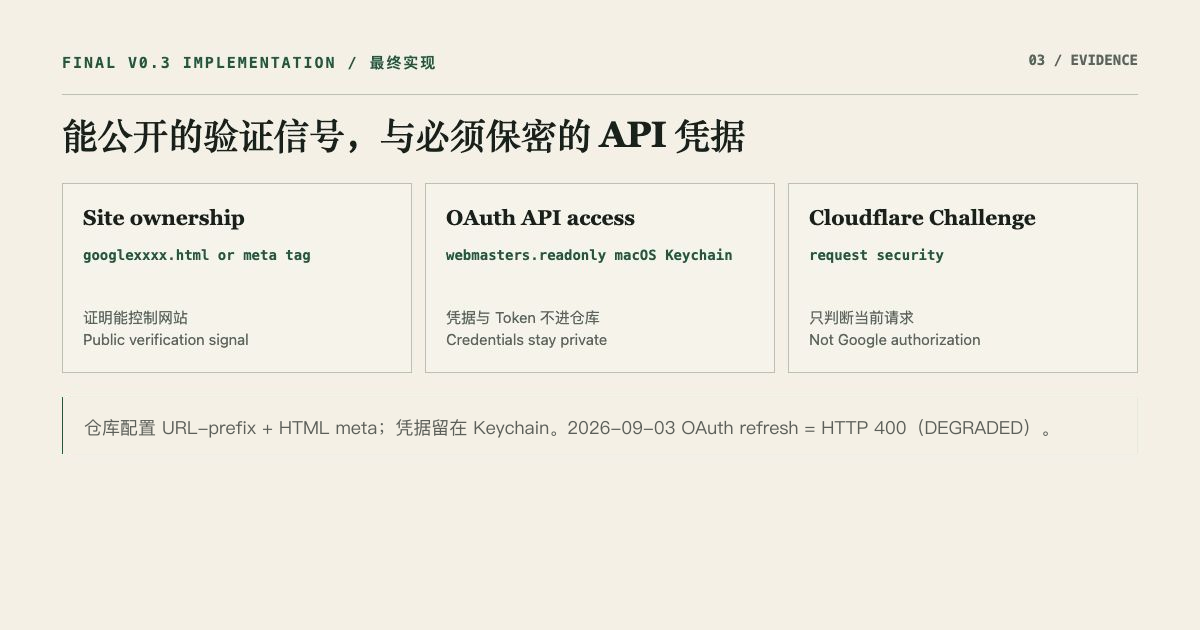Click the main title '能公开的验证信号，与必须保密的 API 凭据'

click(403, 137)
